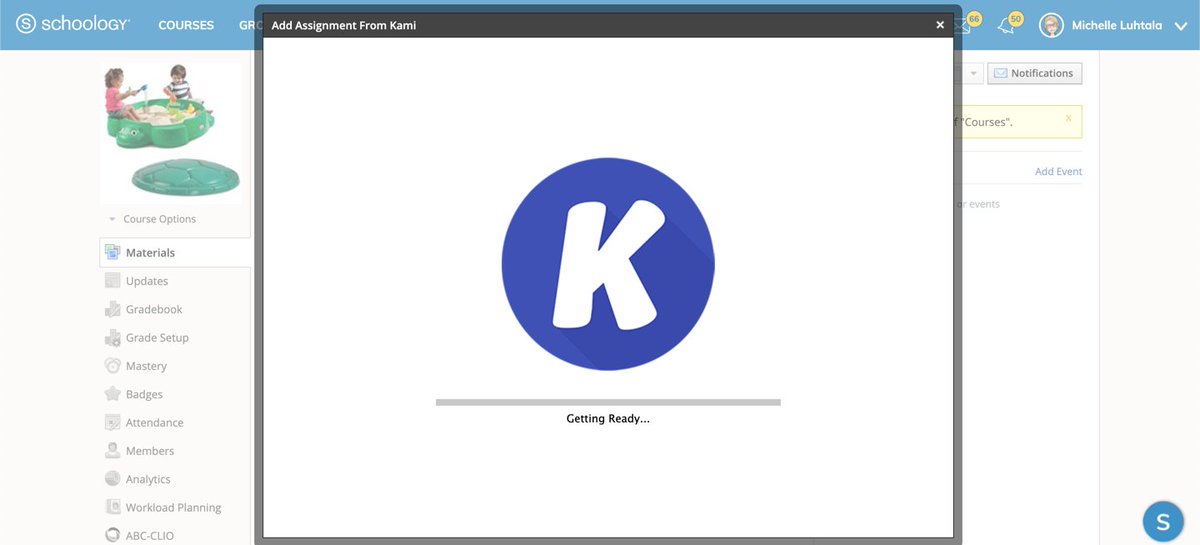Image resolution: width=1200 pixels, height=545 pixels.
Task: Click the Add Assignment From Kami title
Action: pyautogui.click(x=344, y=26)
